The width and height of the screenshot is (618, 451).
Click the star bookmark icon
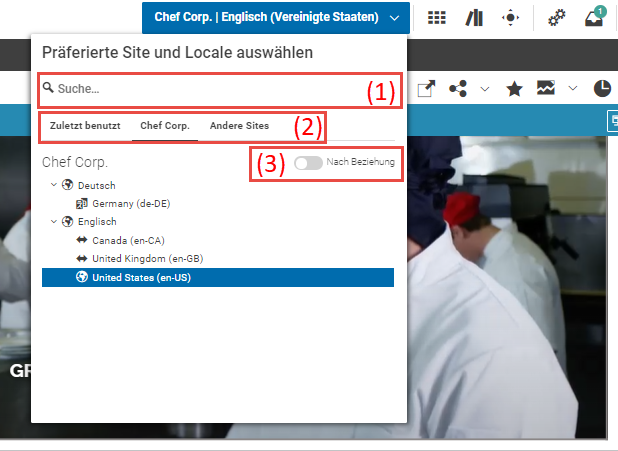514,88
